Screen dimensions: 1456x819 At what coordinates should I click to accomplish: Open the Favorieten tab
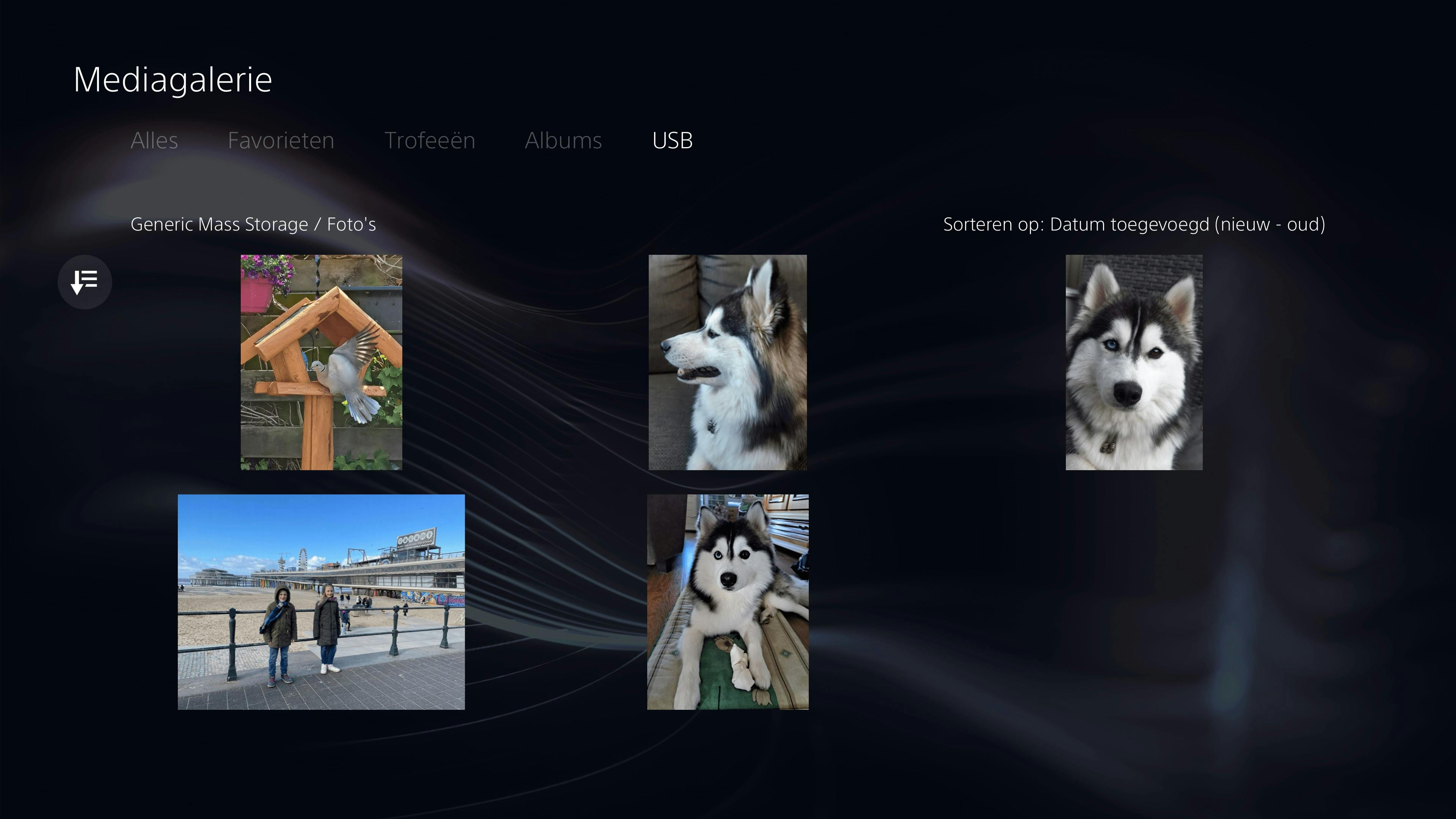(281, 140)
